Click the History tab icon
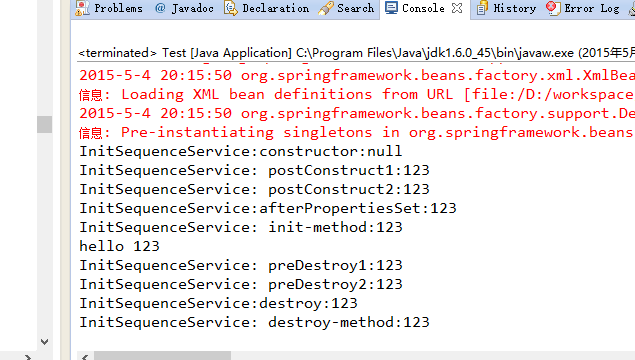Image resolution: width=635 pixels, height=360 pixels. pos(482,8)
